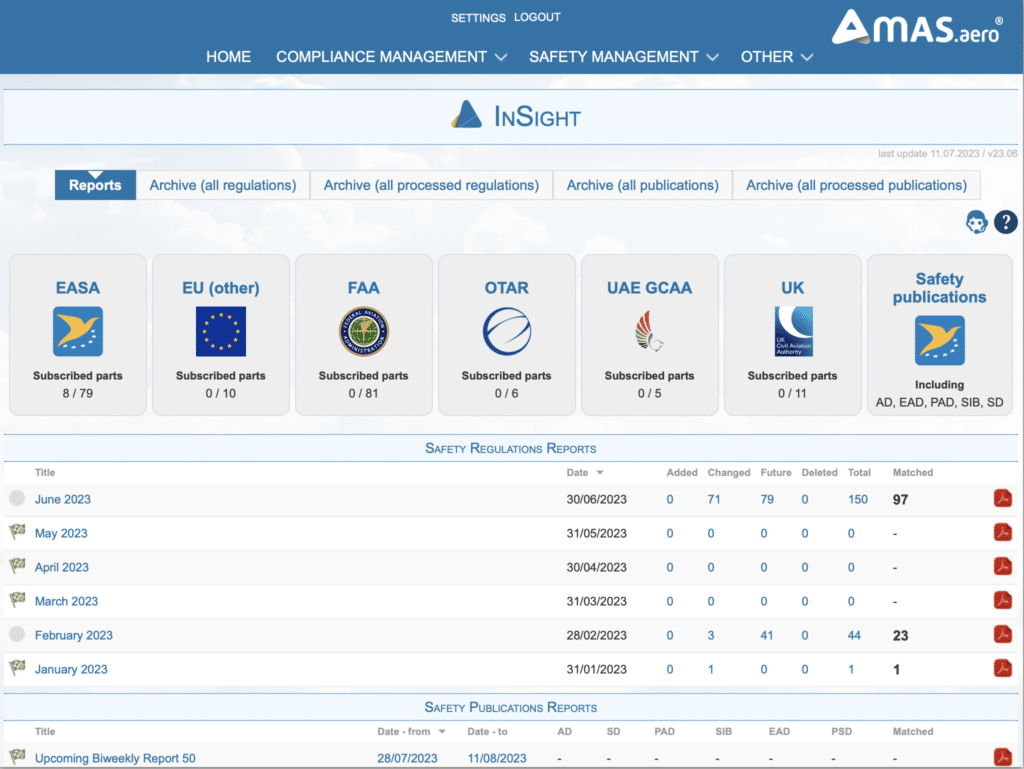Sort regulations reports by Date column

(x=584, y=472)
